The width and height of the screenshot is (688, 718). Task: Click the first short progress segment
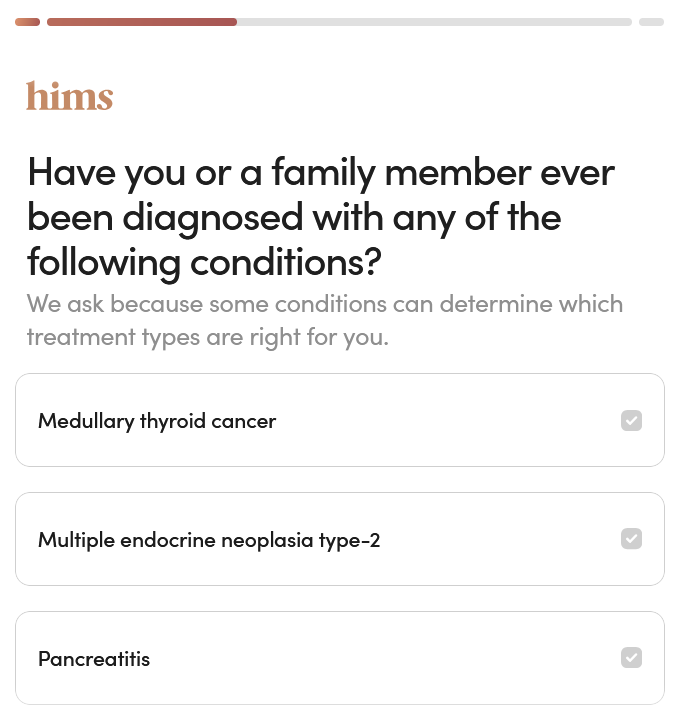click(27, 22)
